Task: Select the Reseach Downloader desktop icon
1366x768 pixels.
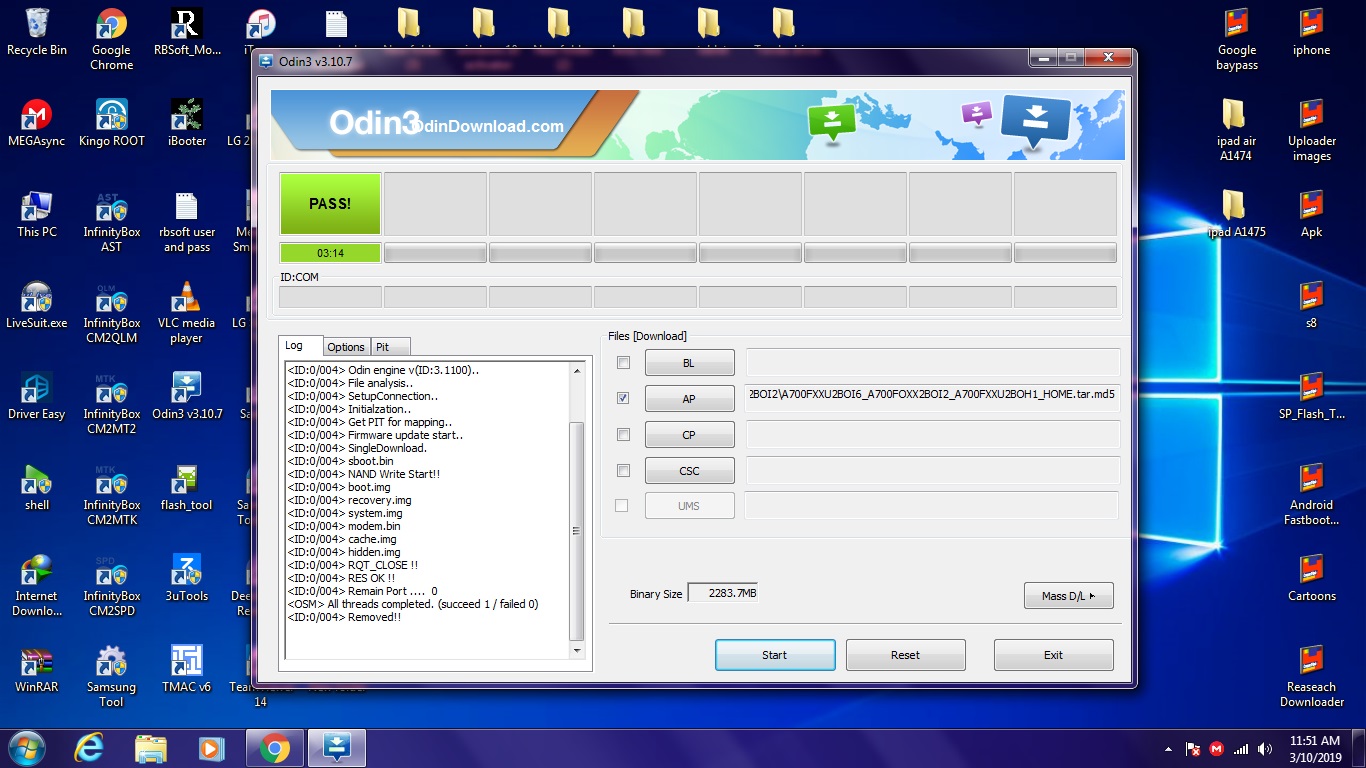Action: [x=1312, y=676]
